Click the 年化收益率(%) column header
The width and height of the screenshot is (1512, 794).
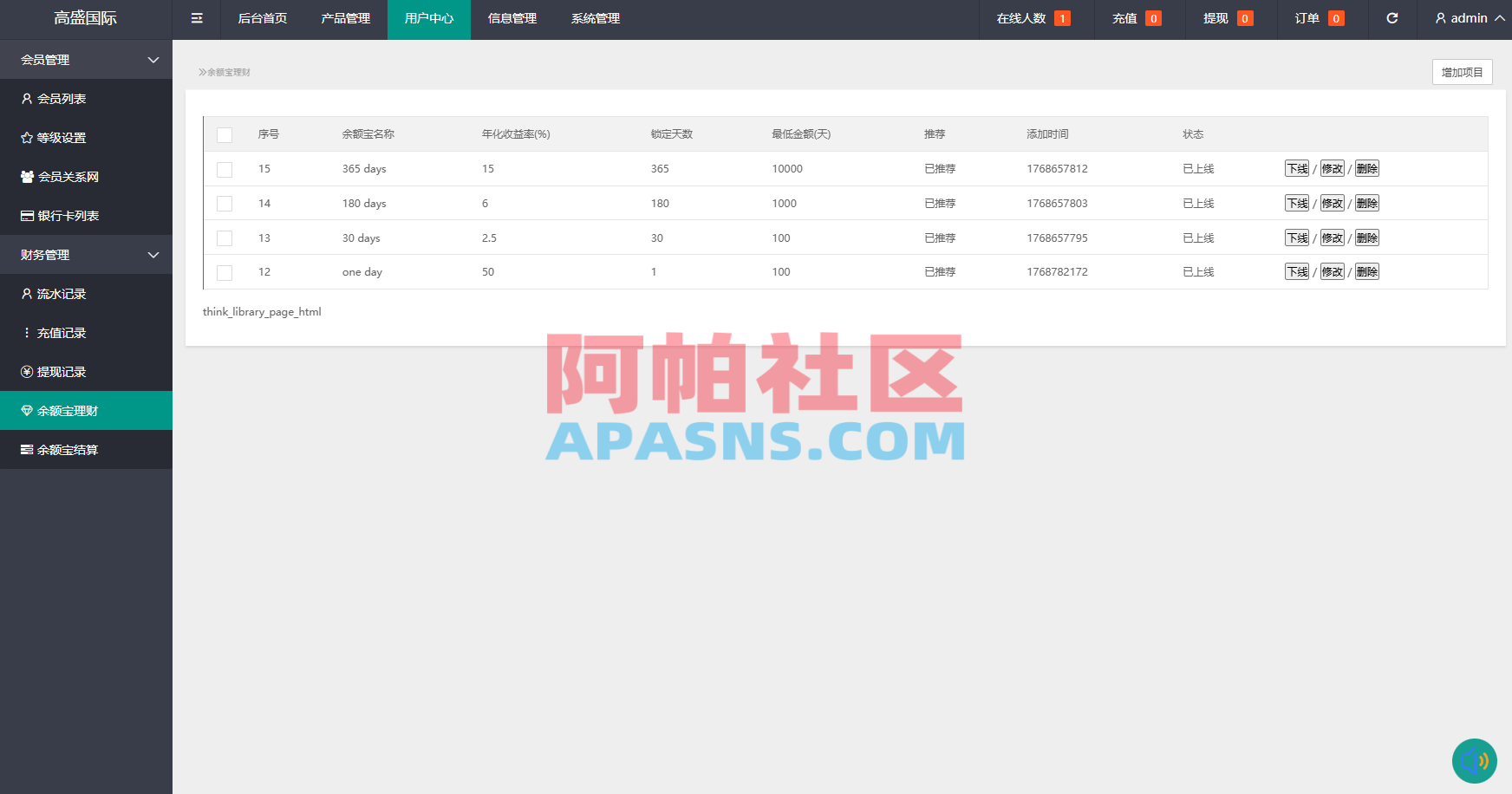pos(516,134)
